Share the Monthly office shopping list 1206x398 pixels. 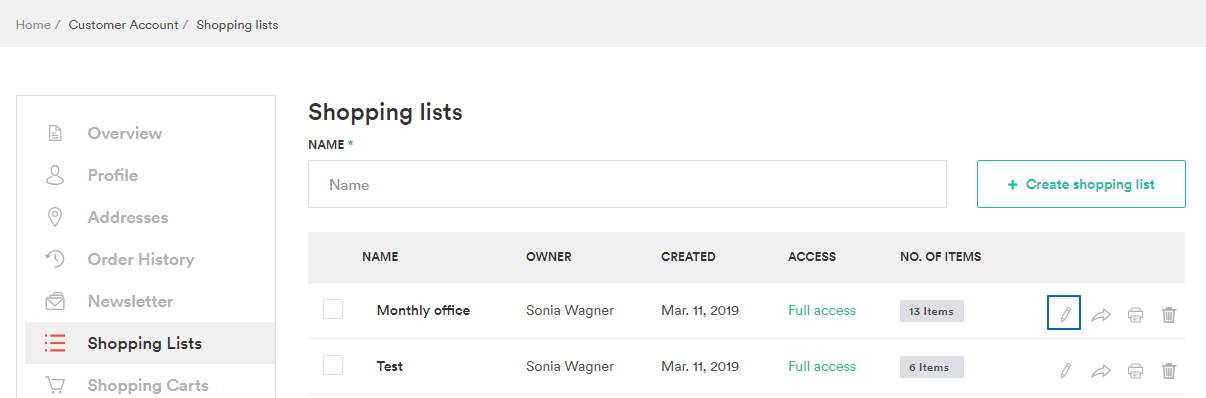(1101, 315)
